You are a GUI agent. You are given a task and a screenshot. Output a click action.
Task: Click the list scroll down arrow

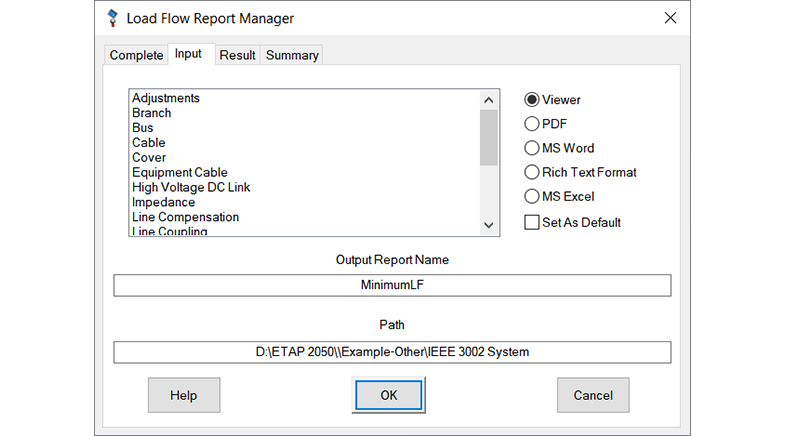pyautogui.click(x=488, y=226)
